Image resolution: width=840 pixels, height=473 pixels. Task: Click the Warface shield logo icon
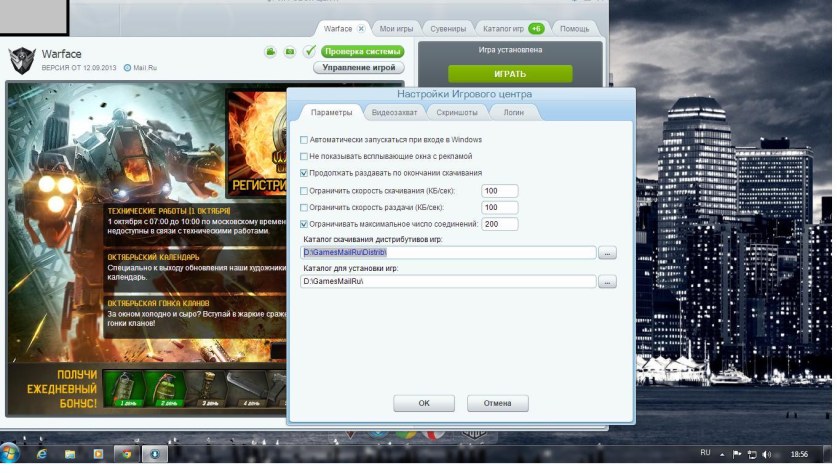[x=21, y=59]
